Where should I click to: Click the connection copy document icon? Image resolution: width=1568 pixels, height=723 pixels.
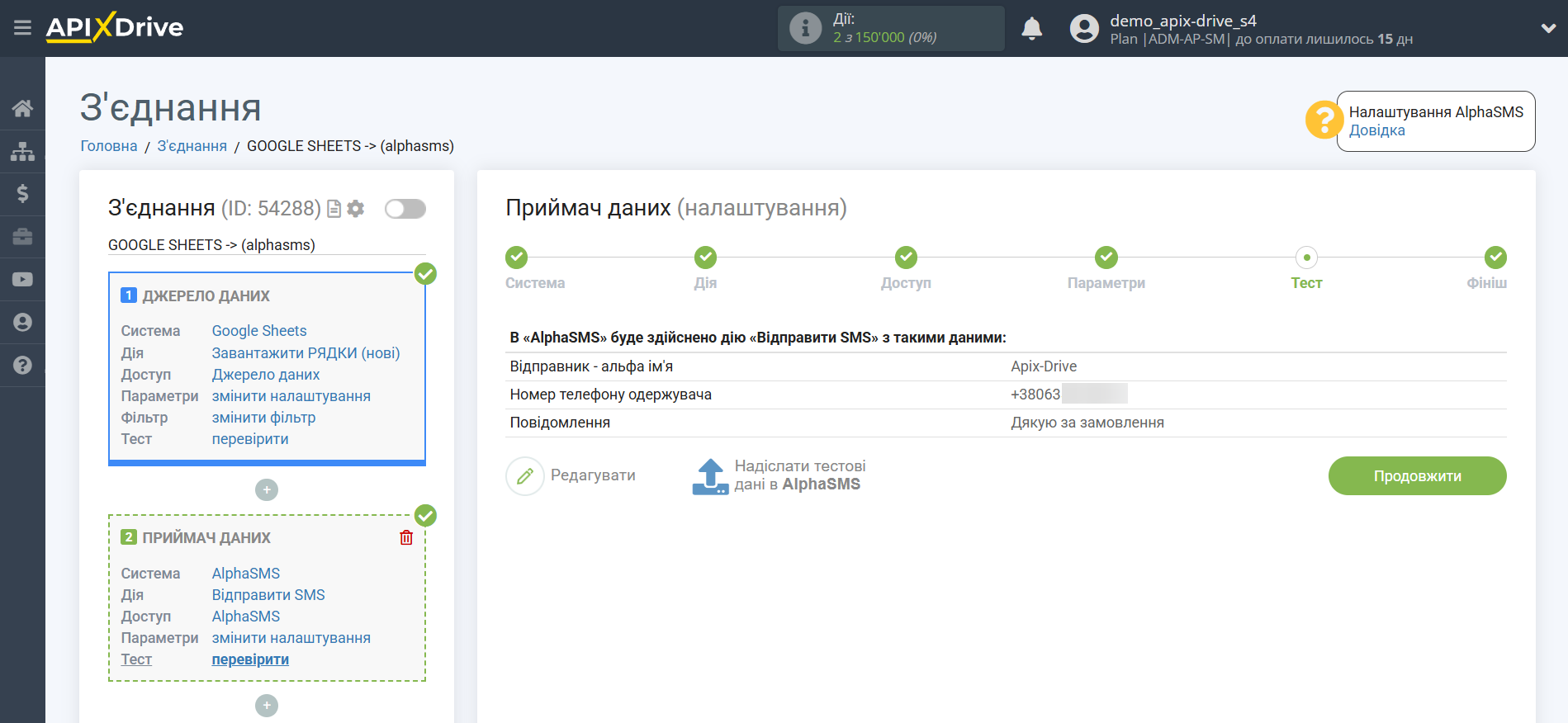[x=334, y=209]
